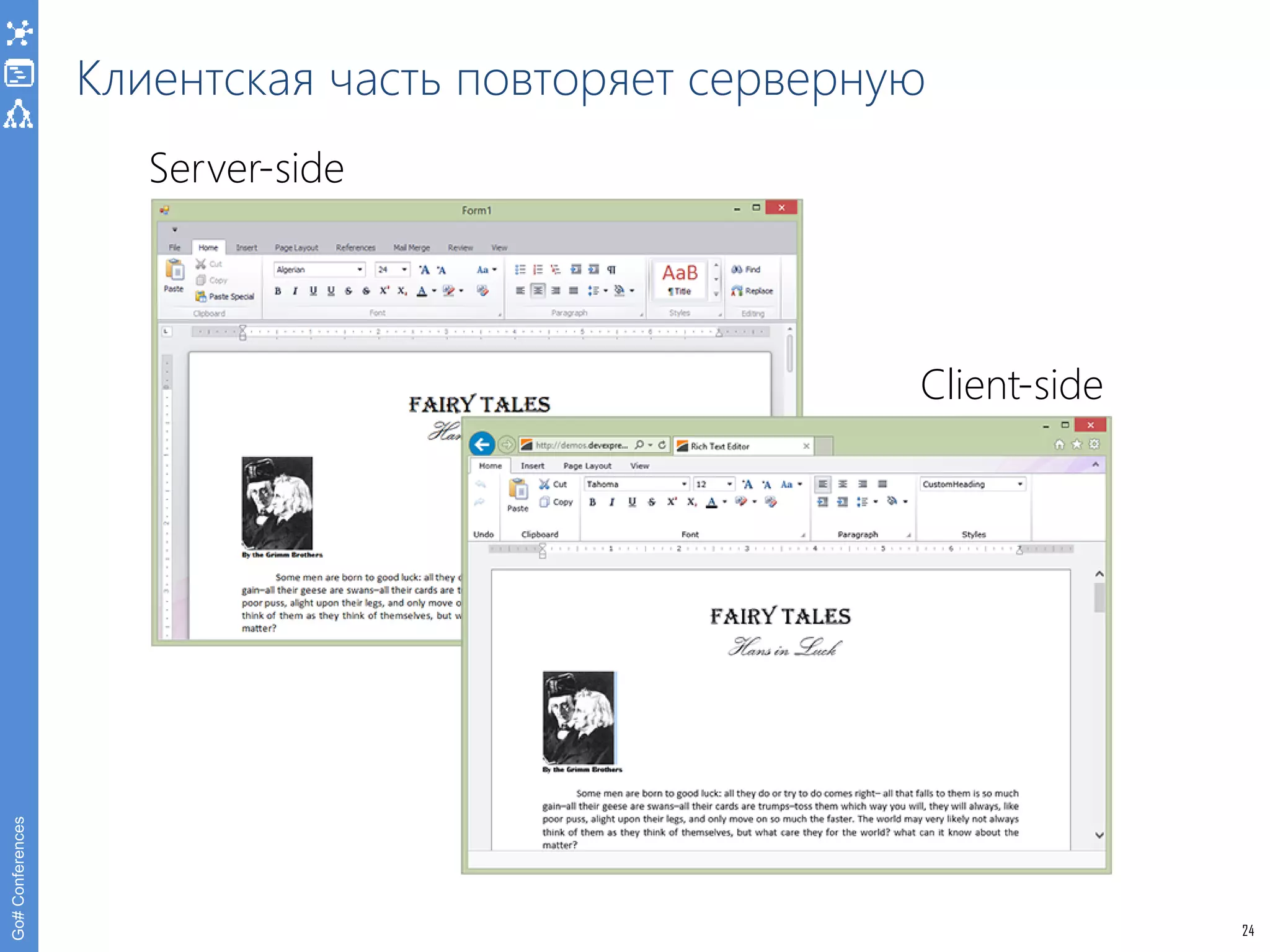Screen dimensions: 1270x952
Task: Toggle Bold in web Rich Text Editor
Action: [x=592, y=502]
